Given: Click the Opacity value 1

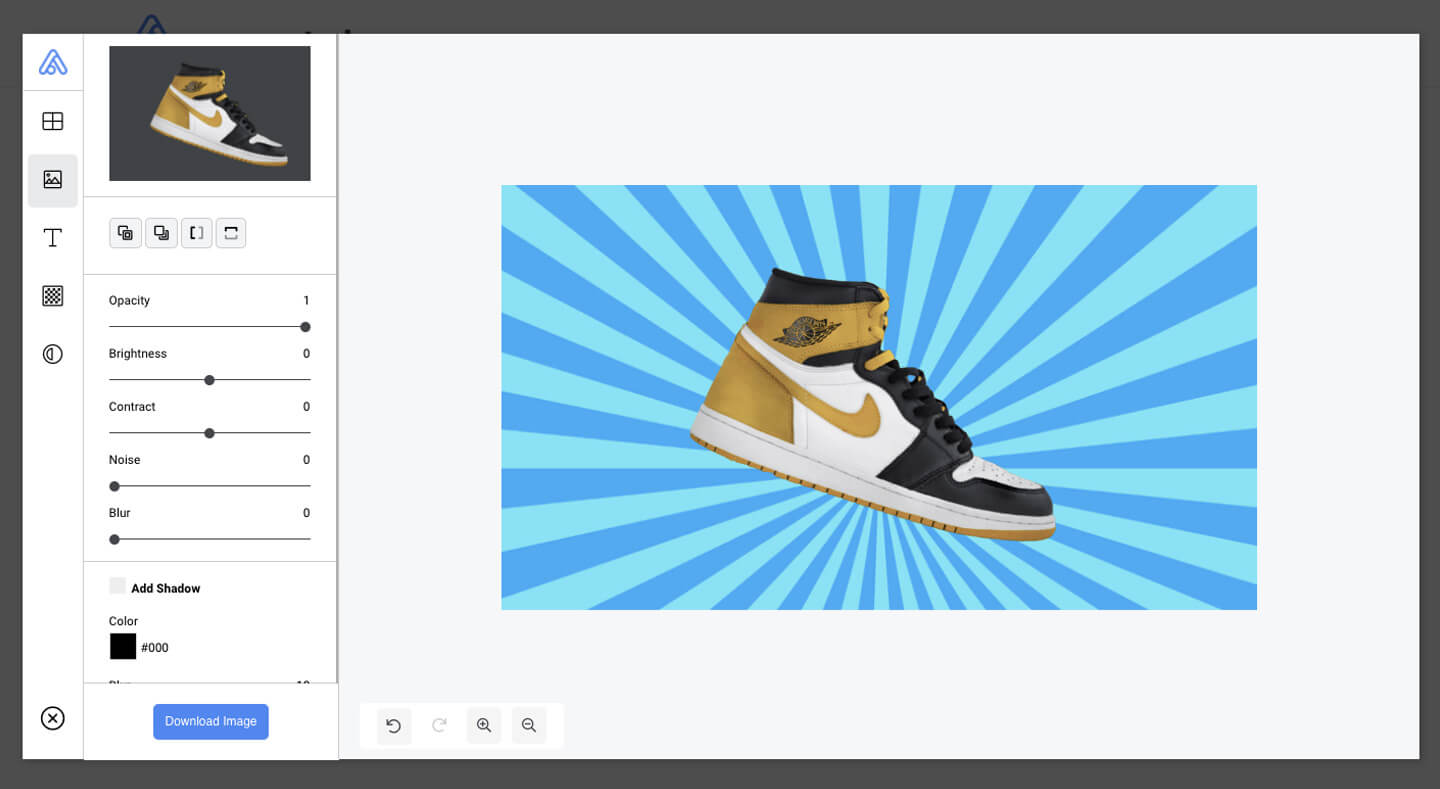Looking at the screenshot, I should point(306,301).
